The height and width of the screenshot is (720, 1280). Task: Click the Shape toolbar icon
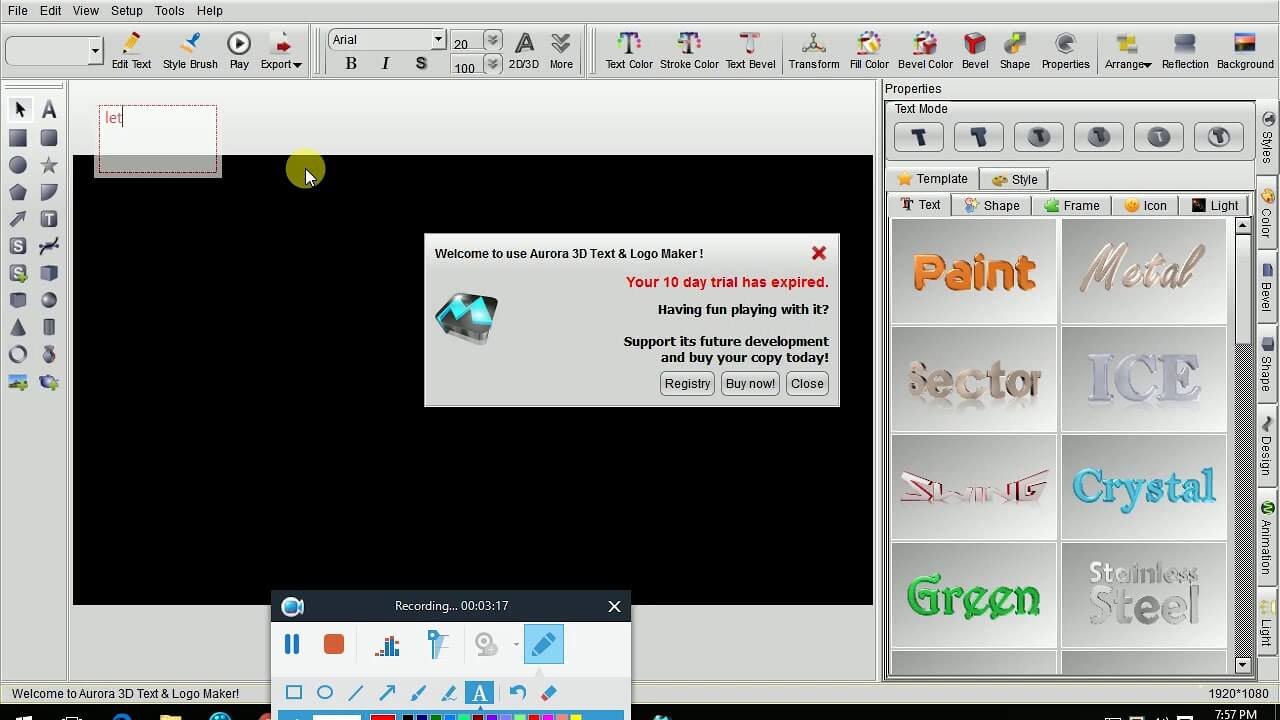[1014, 51]
